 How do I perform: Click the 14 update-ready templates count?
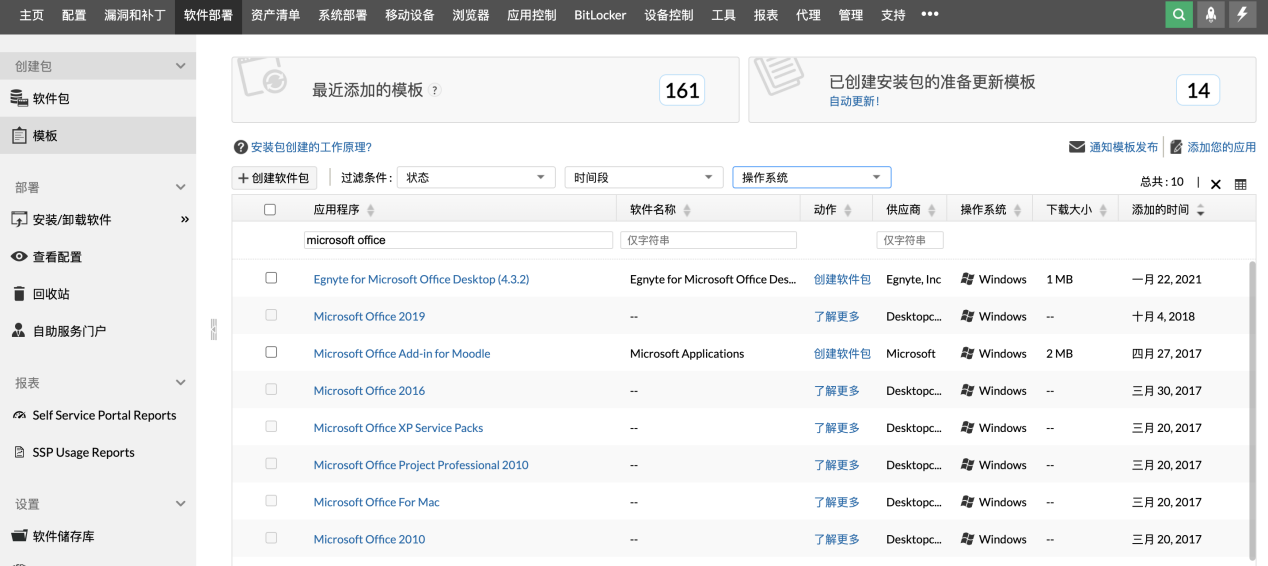click(1198, 90)
